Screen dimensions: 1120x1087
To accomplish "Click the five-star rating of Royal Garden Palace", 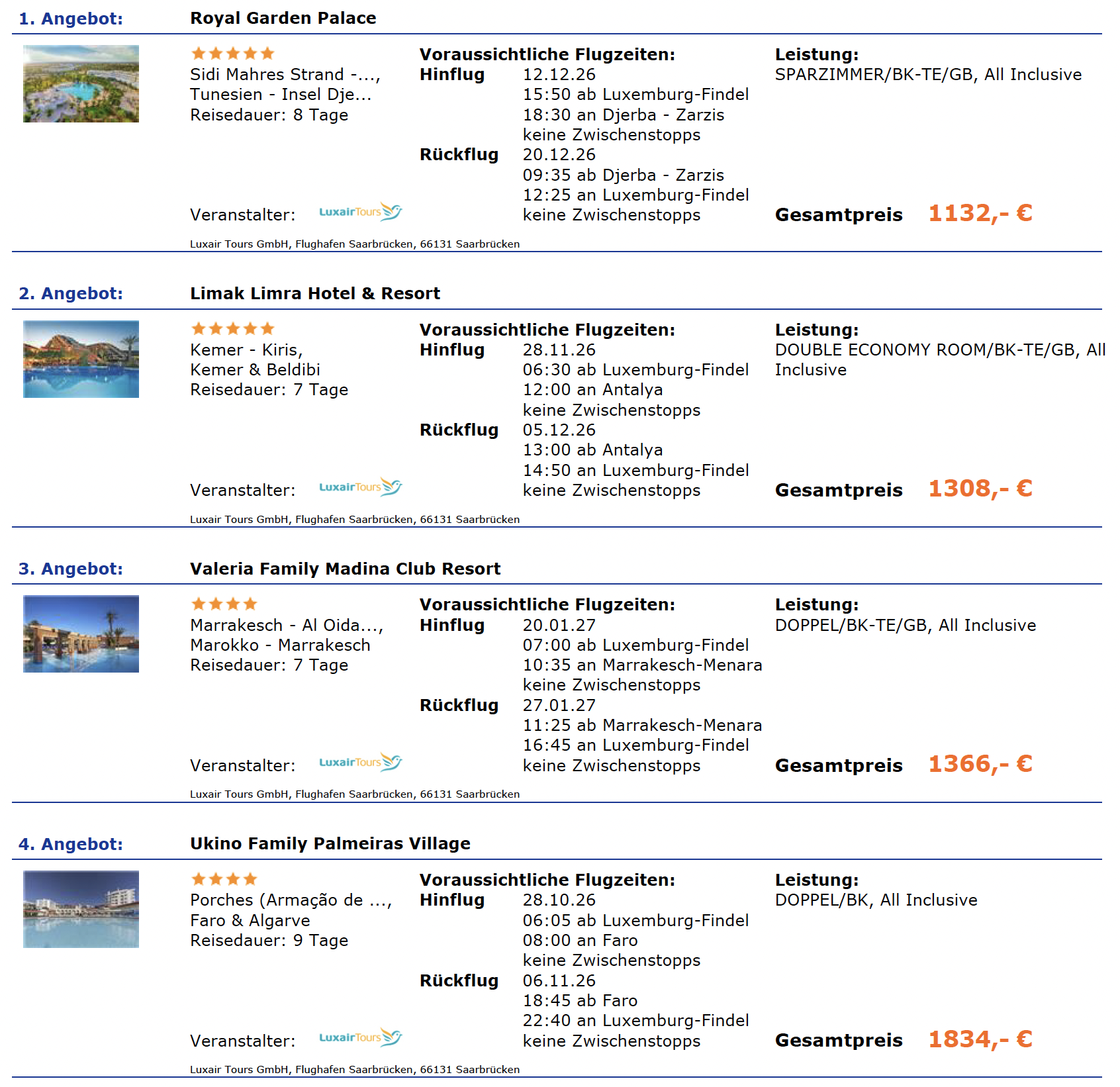I will [x=232, y=54].
